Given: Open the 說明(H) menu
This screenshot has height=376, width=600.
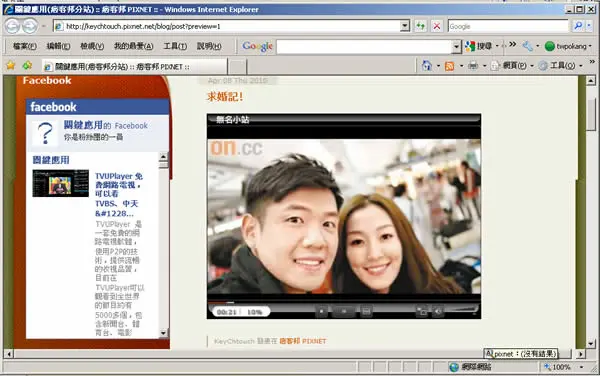Looking at the screenshot, I should (209, 46).
